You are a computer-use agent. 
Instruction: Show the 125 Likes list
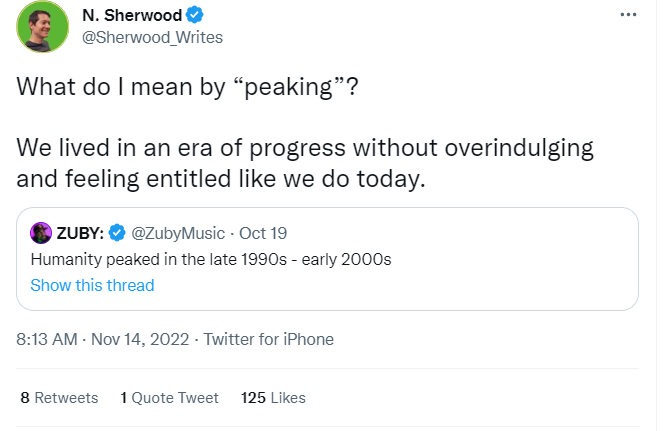point(273,397)
